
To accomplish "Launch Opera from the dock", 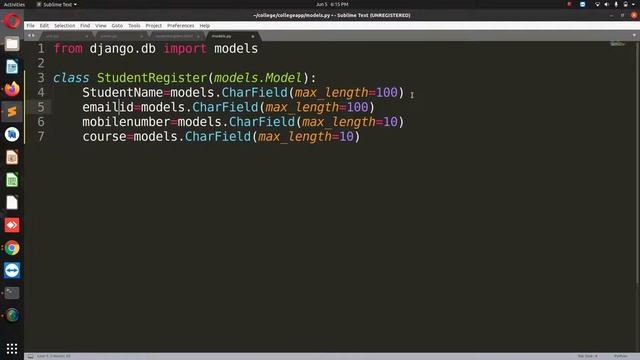I will coord(12,21).
